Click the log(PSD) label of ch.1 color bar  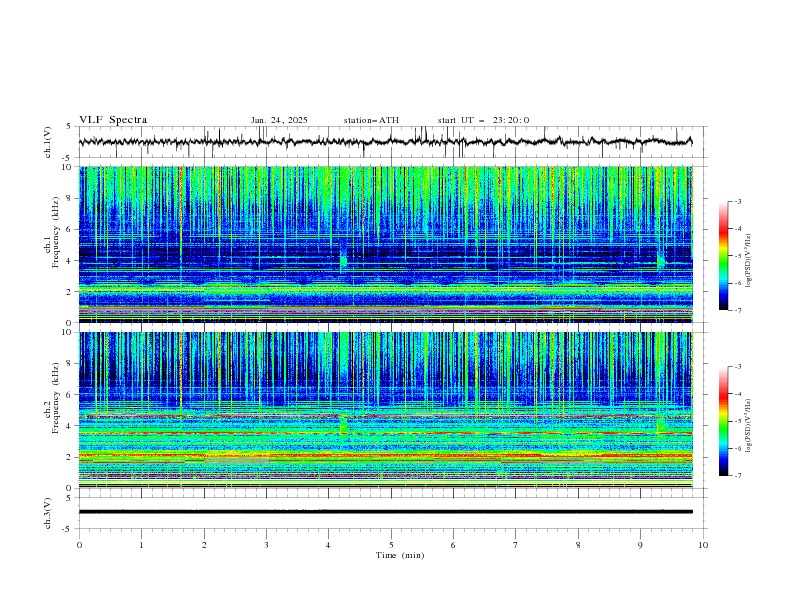[x=749, y=261]
